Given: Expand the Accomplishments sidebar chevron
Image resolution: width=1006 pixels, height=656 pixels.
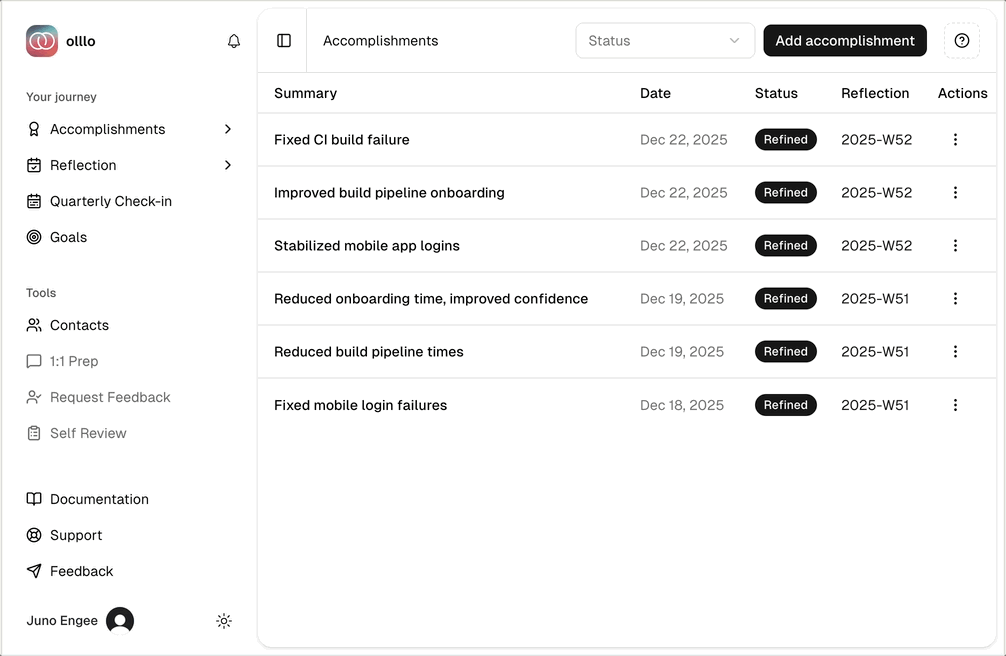Looking at the screenshot, I should [x=228, y=129].
